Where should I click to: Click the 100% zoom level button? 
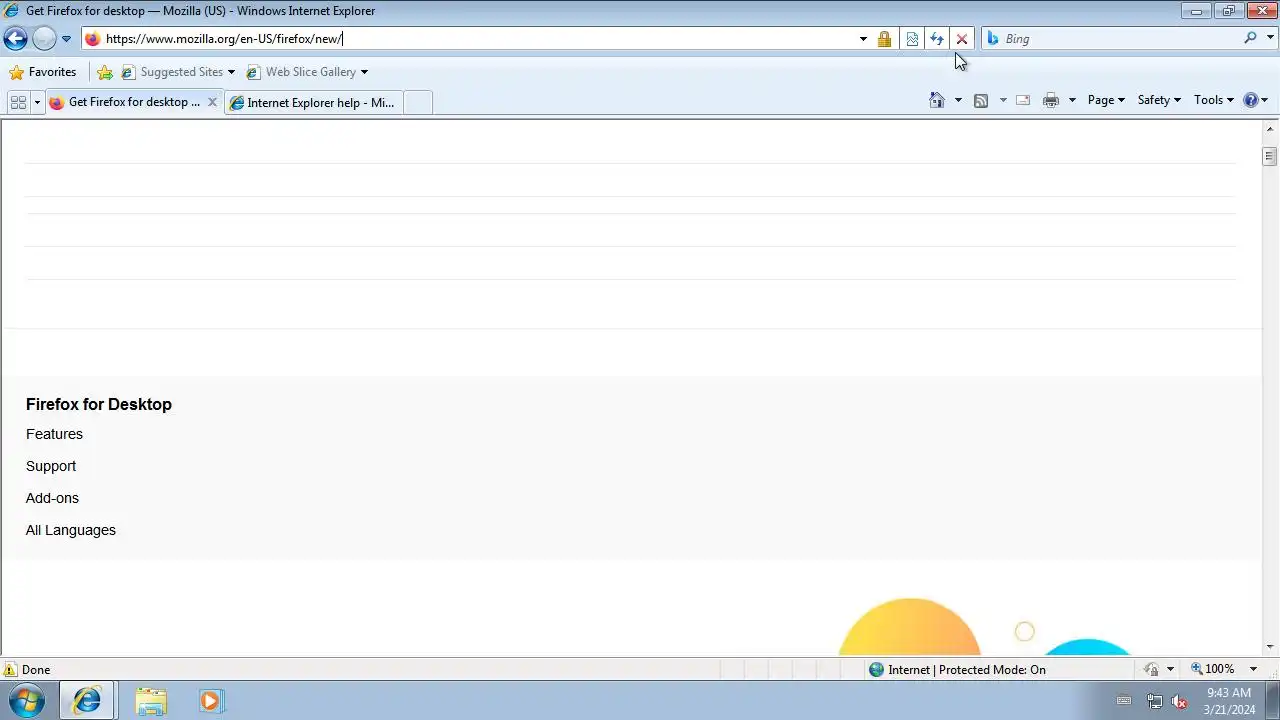(1212, 669)
